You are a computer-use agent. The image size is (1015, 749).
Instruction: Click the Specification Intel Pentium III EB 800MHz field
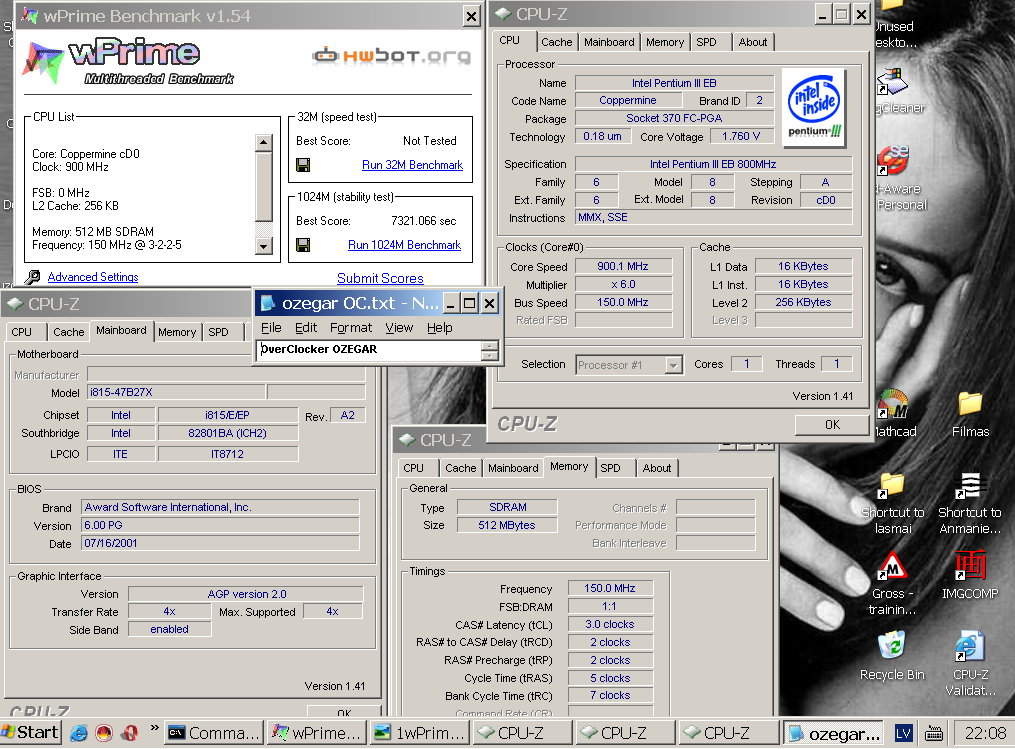[x=713, y=164]
